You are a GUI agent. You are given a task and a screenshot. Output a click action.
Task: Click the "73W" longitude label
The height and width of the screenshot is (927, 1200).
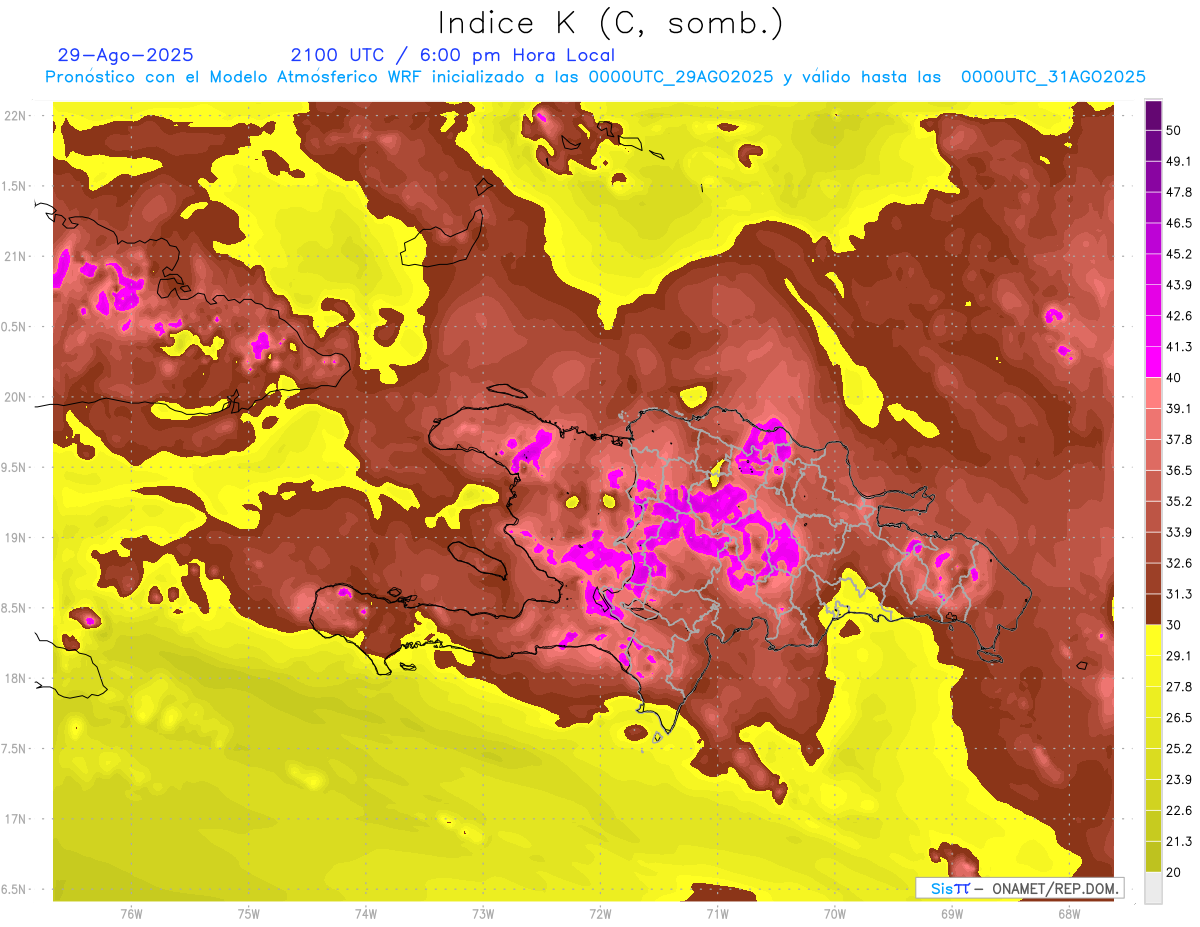tap(483, 913)
